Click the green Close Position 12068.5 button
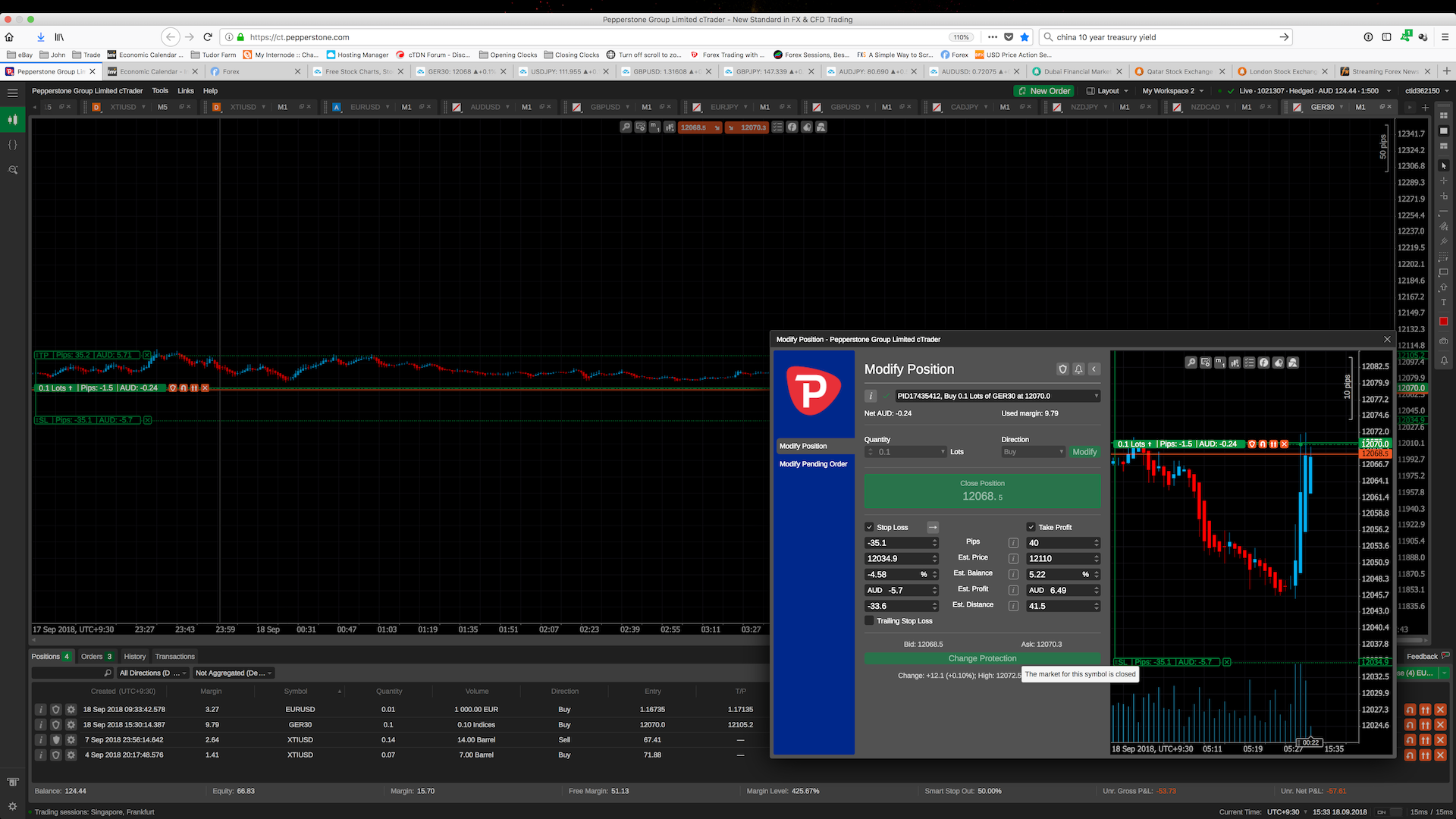The height and width of the screenshot is (819, 1456). 982,491
